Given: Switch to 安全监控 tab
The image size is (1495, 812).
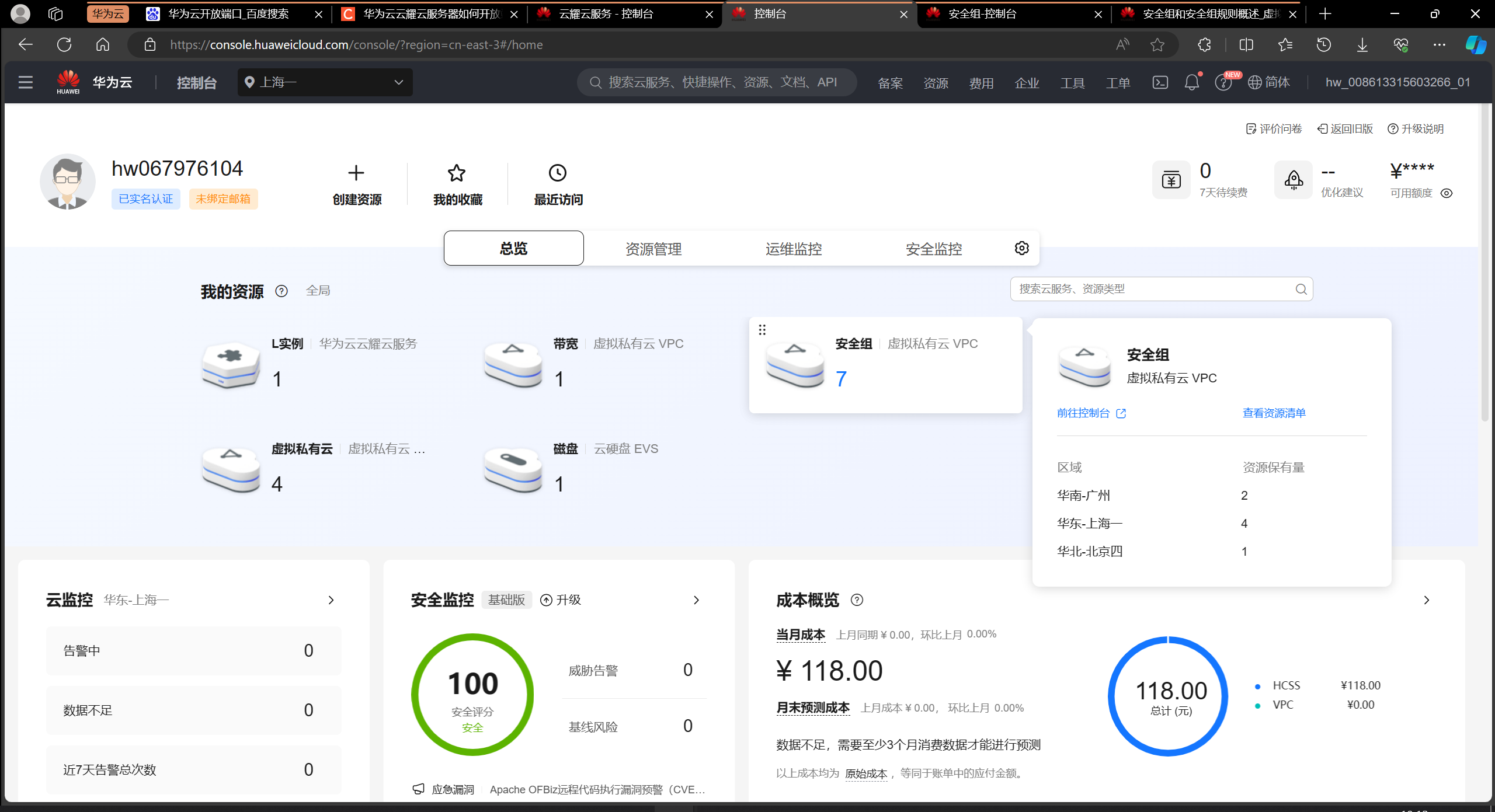Looking at the screenshot, I should coord(934,249).
